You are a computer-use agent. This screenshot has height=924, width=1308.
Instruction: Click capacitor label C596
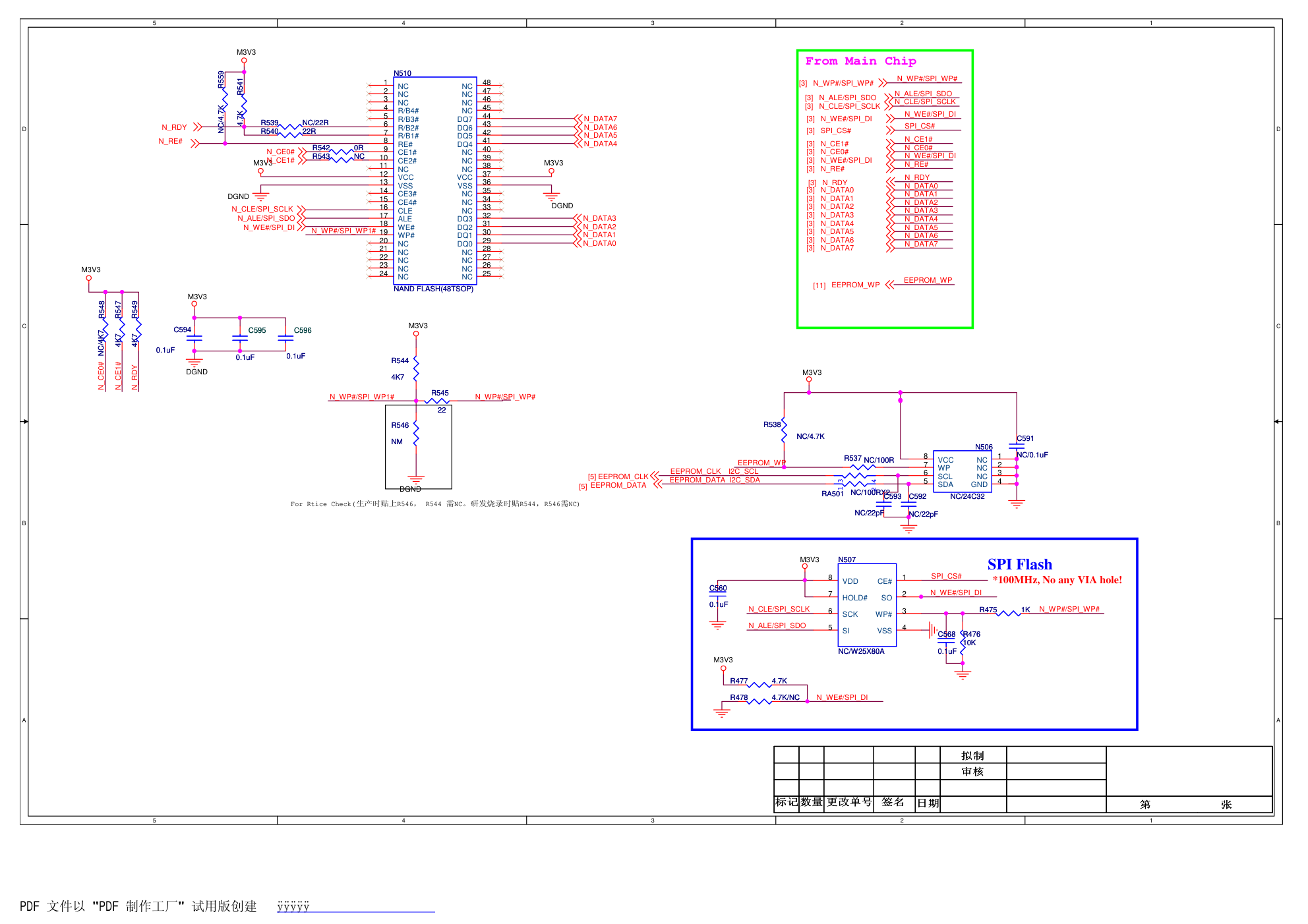303,330
